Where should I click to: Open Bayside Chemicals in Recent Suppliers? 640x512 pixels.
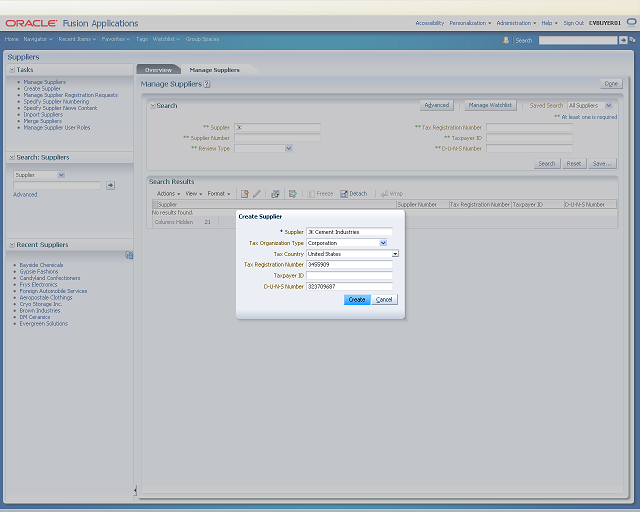(41, 265)
